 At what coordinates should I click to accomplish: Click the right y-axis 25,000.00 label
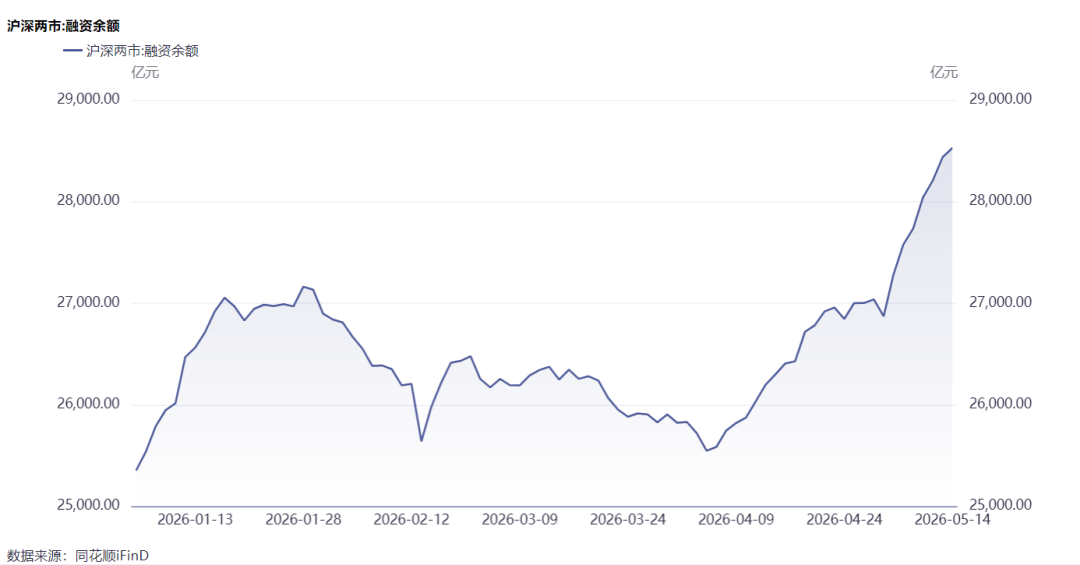coord(1000,505)
